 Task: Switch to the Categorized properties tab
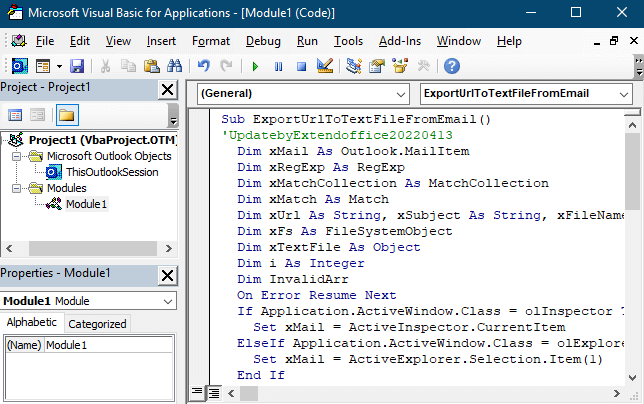97,323
